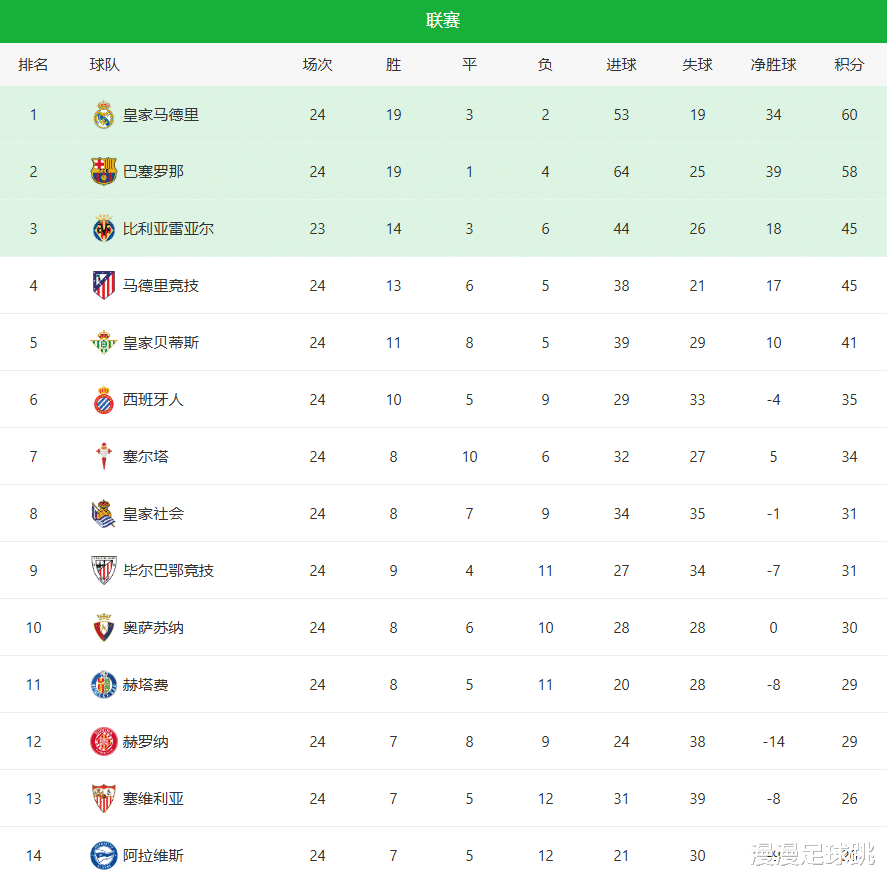Click the Alavés club crest
This screenshot has width=887, height=883.
104,856
